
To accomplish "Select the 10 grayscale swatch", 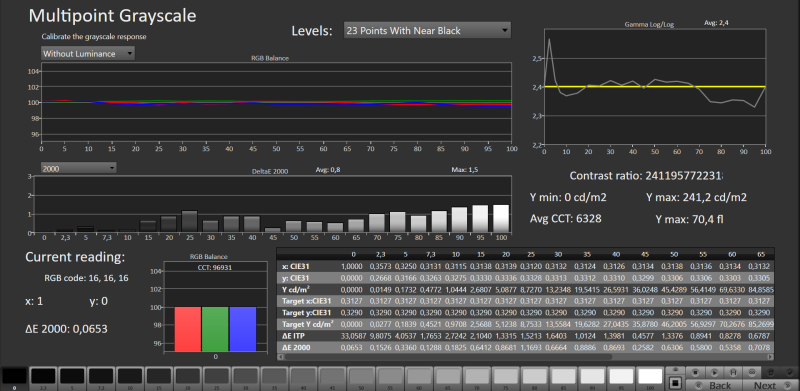I will (130, 377).
